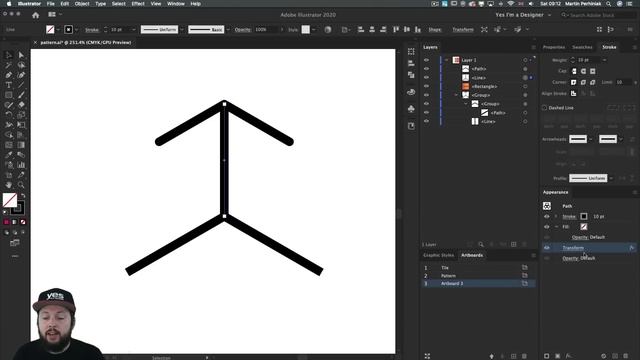This screenshot has height=360, width=640.
Task: Open the Effect menu
Action: [x=138, y=4]
